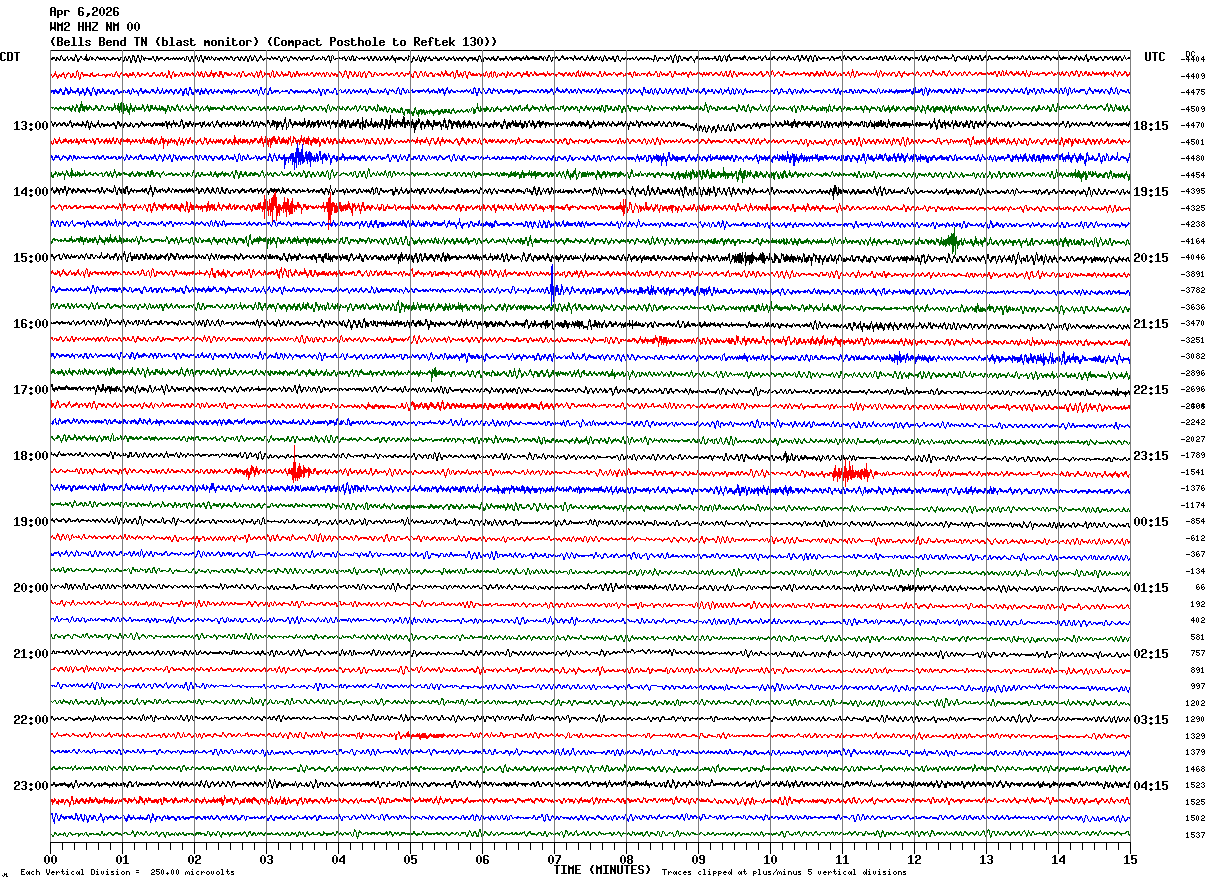Viewport: 1210px width, 886px height.
Task: Select the 14:00 CDT hour label
Action: pyautogui.click(x=31, y=192)
